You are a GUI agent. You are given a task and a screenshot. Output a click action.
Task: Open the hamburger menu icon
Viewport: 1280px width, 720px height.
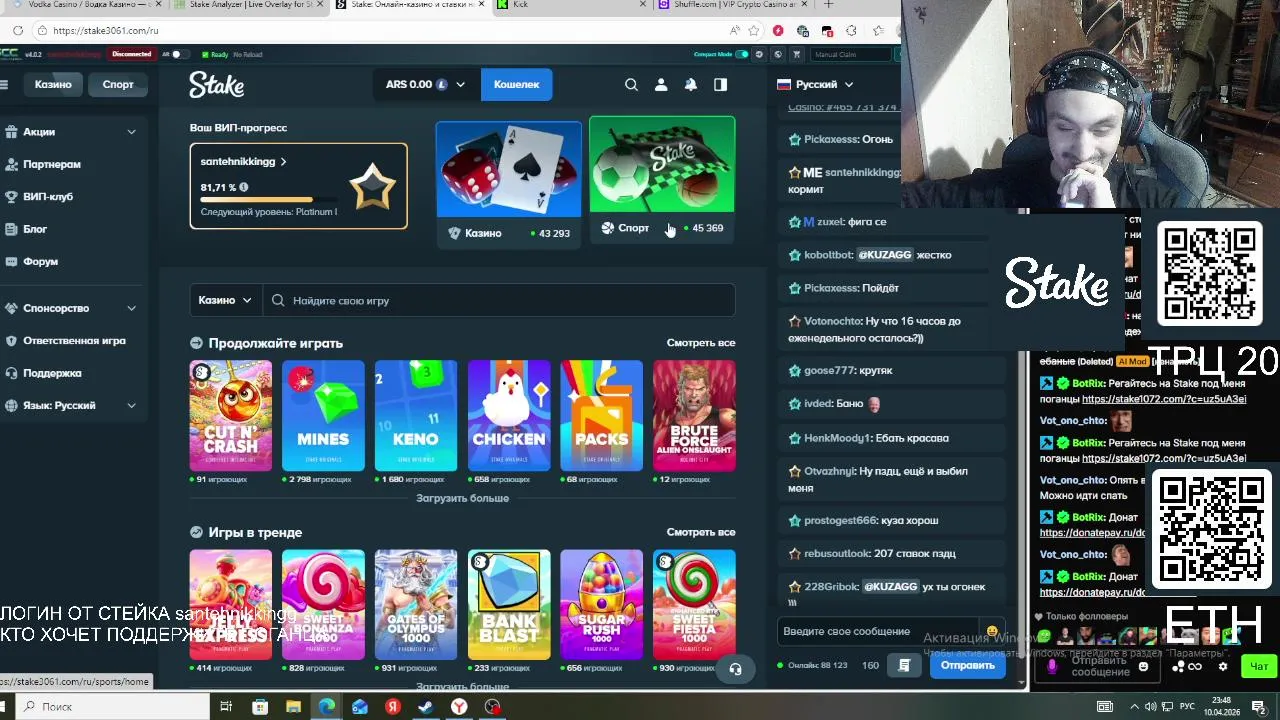click(4, 85)
